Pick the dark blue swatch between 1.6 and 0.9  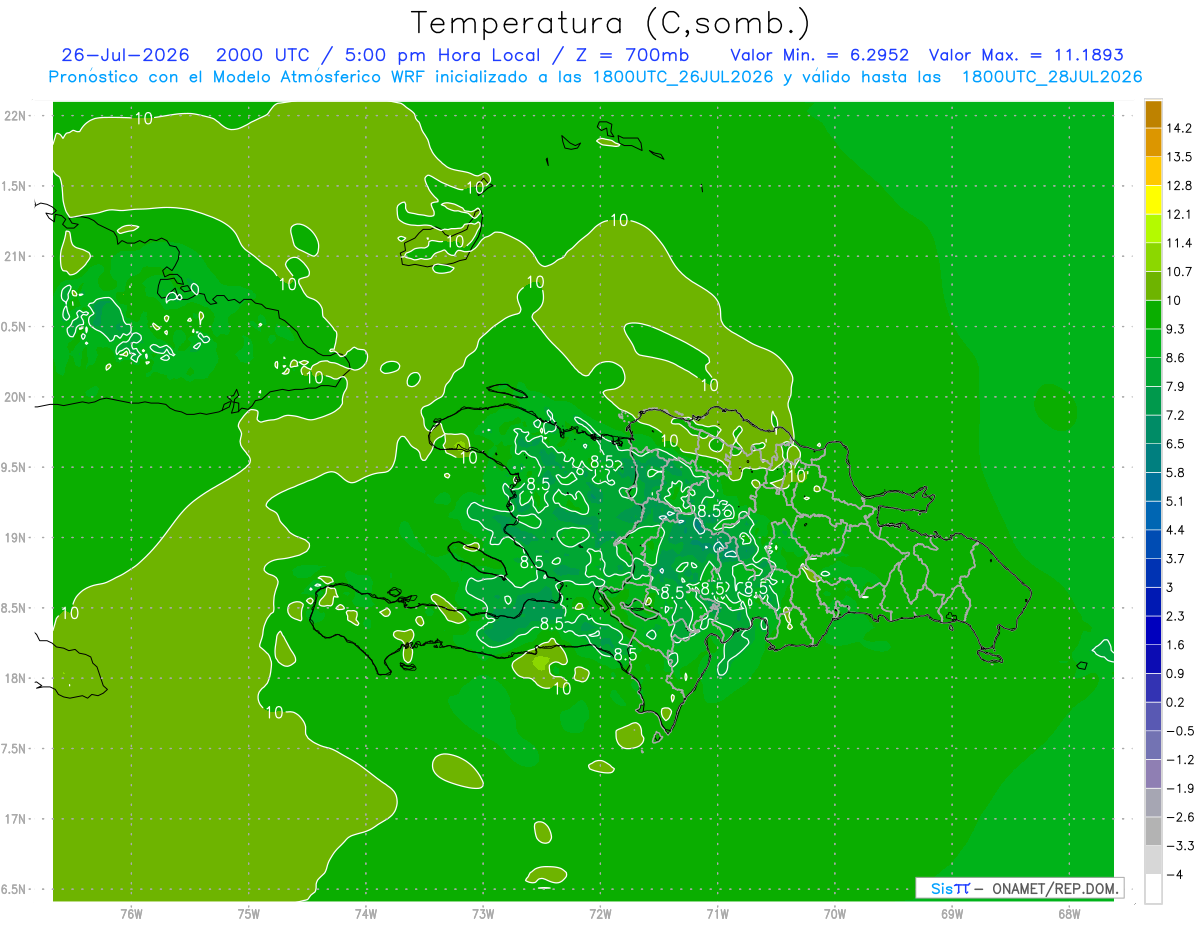(1153, 659)
